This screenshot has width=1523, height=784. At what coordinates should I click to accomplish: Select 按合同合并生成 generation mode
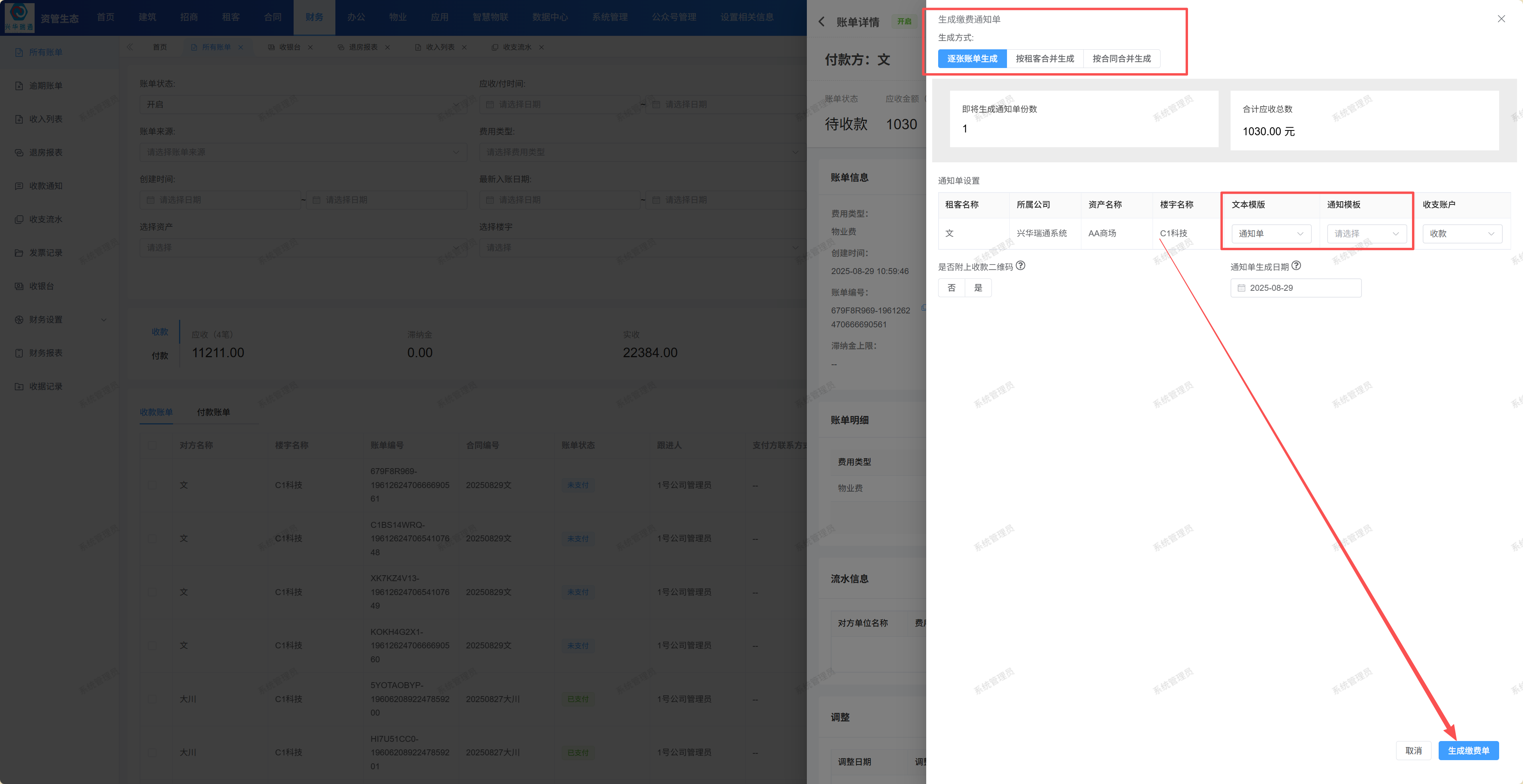tap(1121, 58)
